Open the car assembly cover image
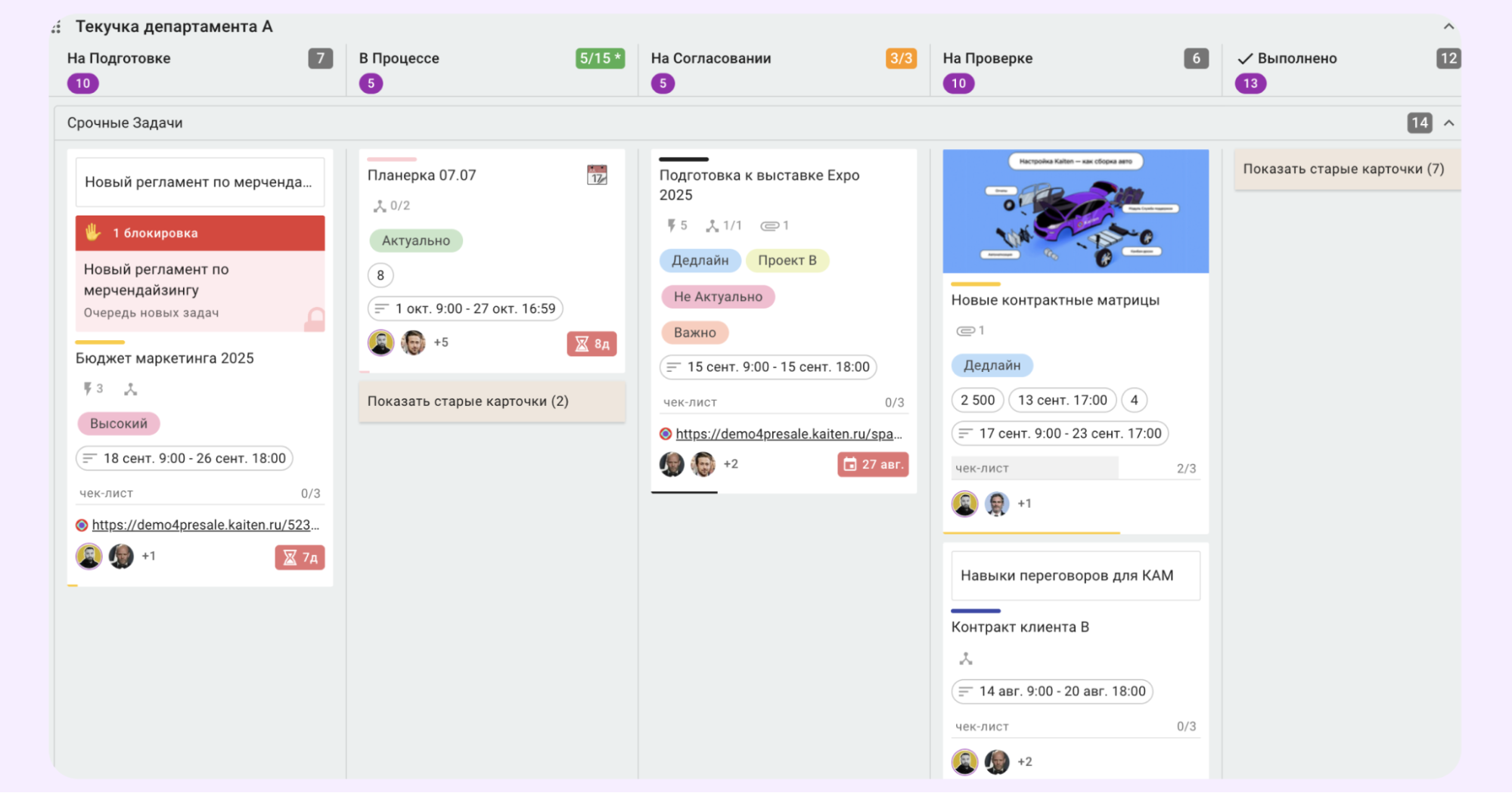 (1075, 211)
